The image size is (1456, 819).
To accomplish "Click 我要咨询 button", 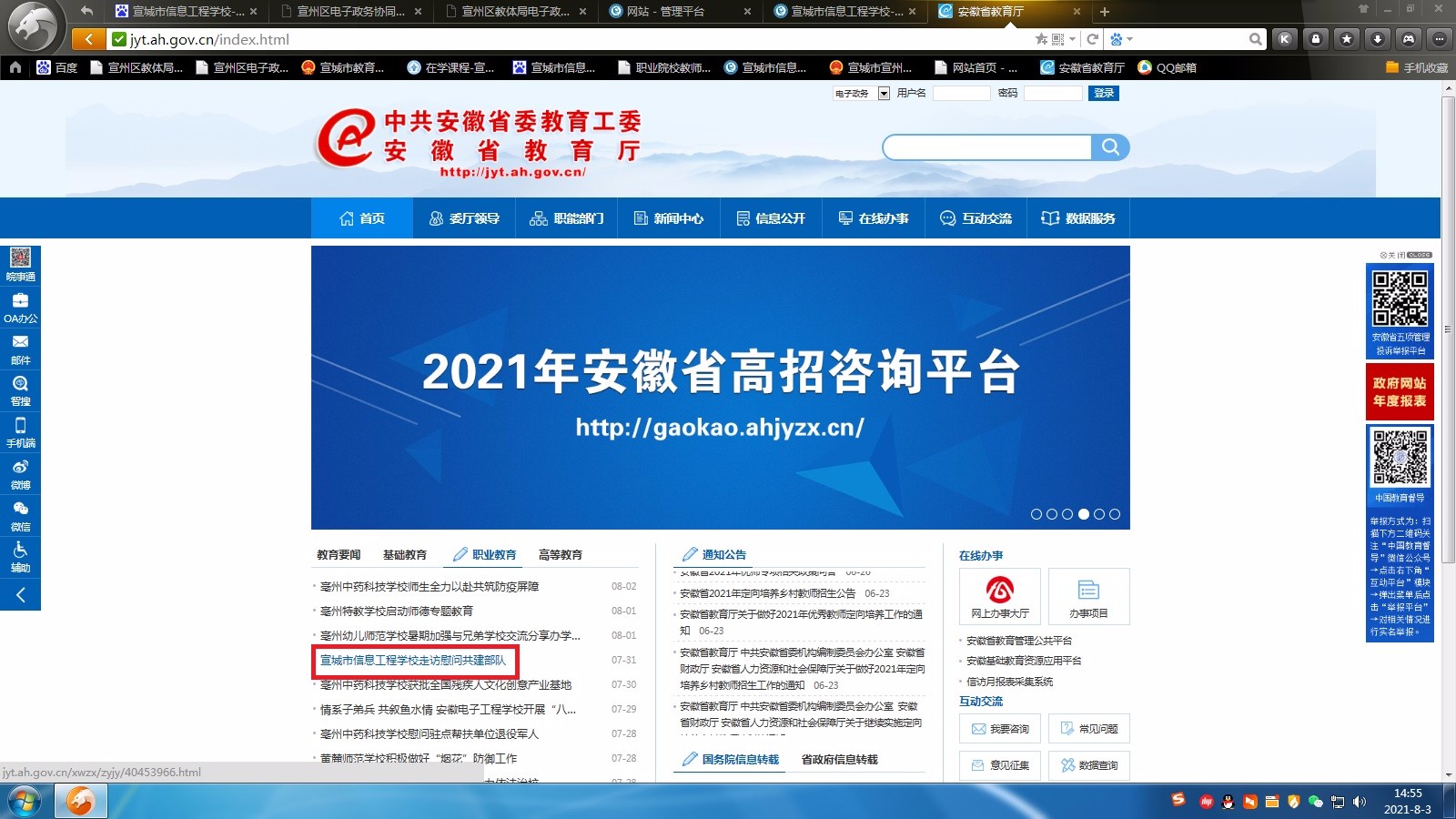I will (x=999, y=729).
